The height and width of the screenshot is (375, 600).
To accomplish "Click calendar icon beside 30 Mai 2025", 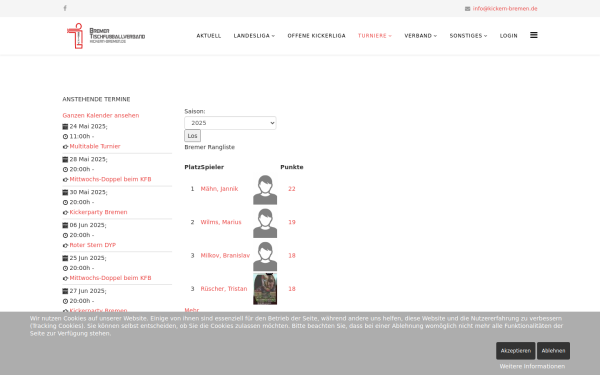I will click(x=65, y=192).
